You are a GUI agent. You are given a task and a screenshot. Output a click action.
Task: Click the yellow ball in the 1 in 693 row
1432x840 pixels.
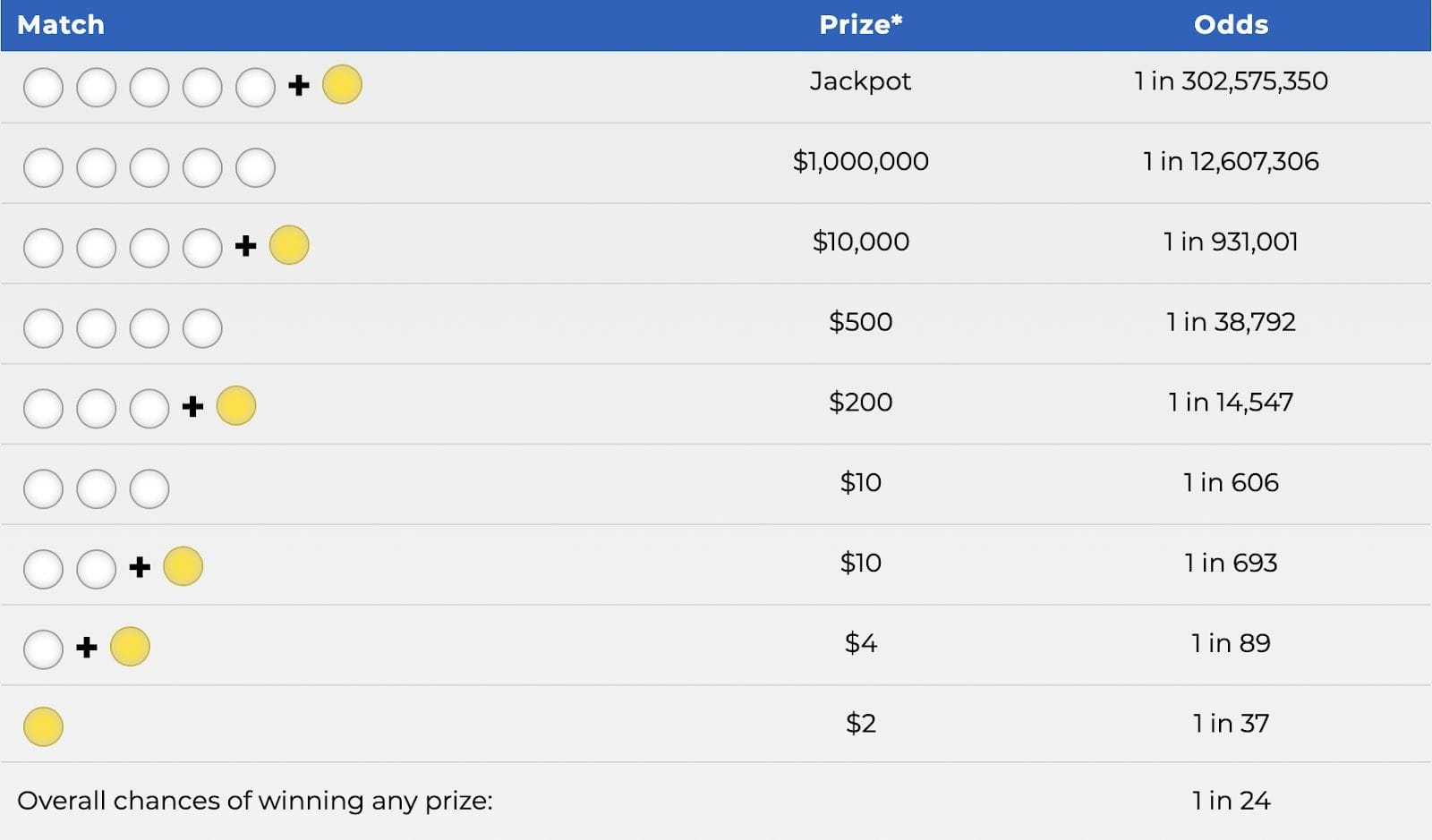183,566
